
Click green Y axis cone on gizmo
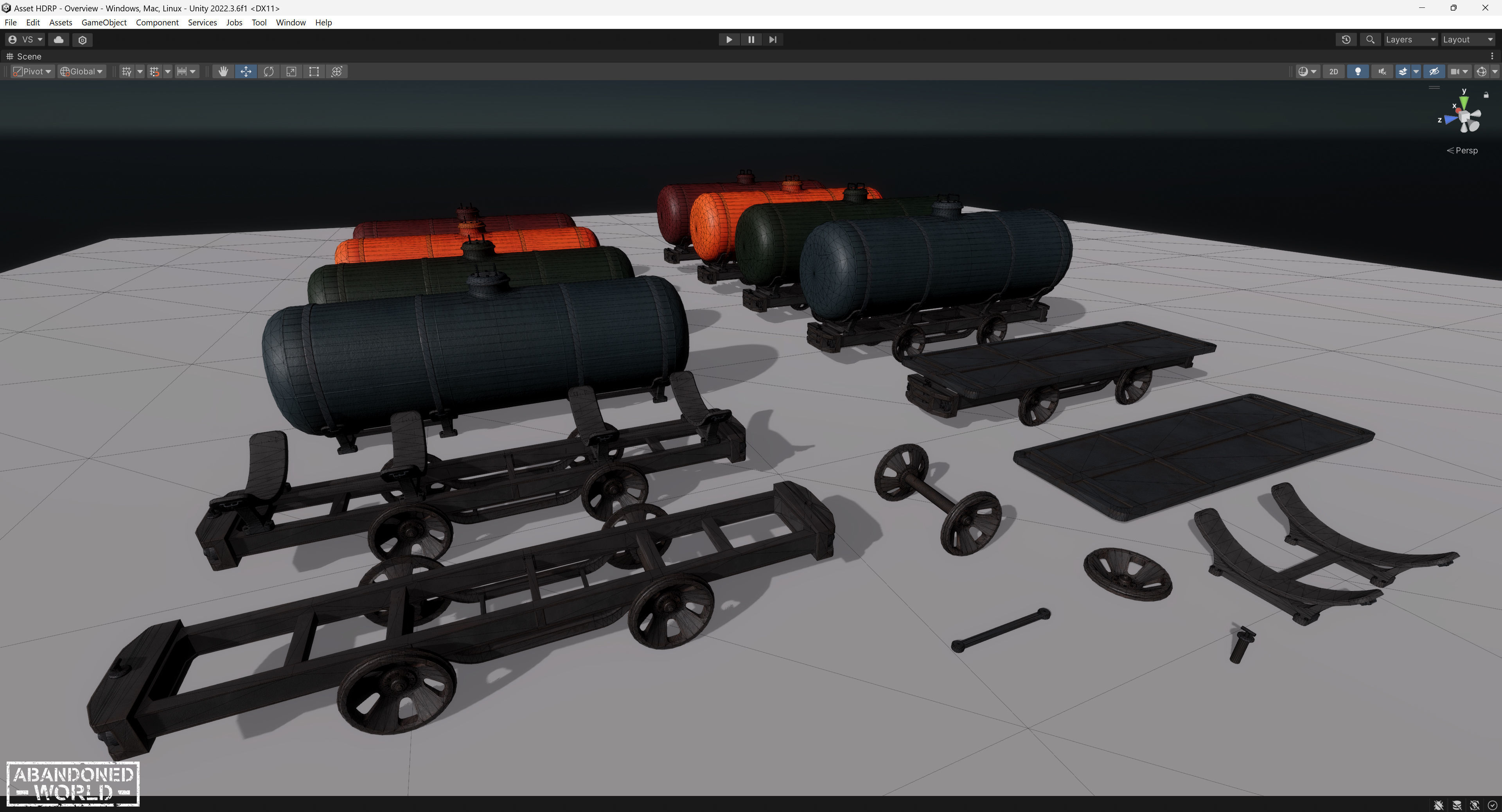click(1464, 102)
